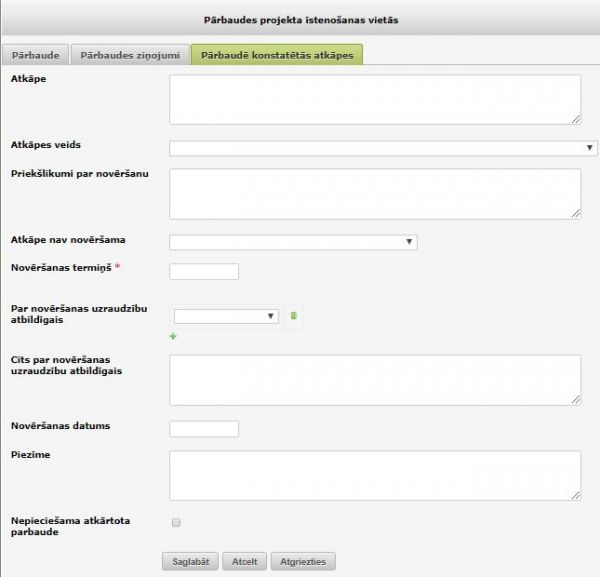600x577 pixels.
Task: Expand the Atkāpe nav novēršama dropdown
Action: [x=293, y=242]
